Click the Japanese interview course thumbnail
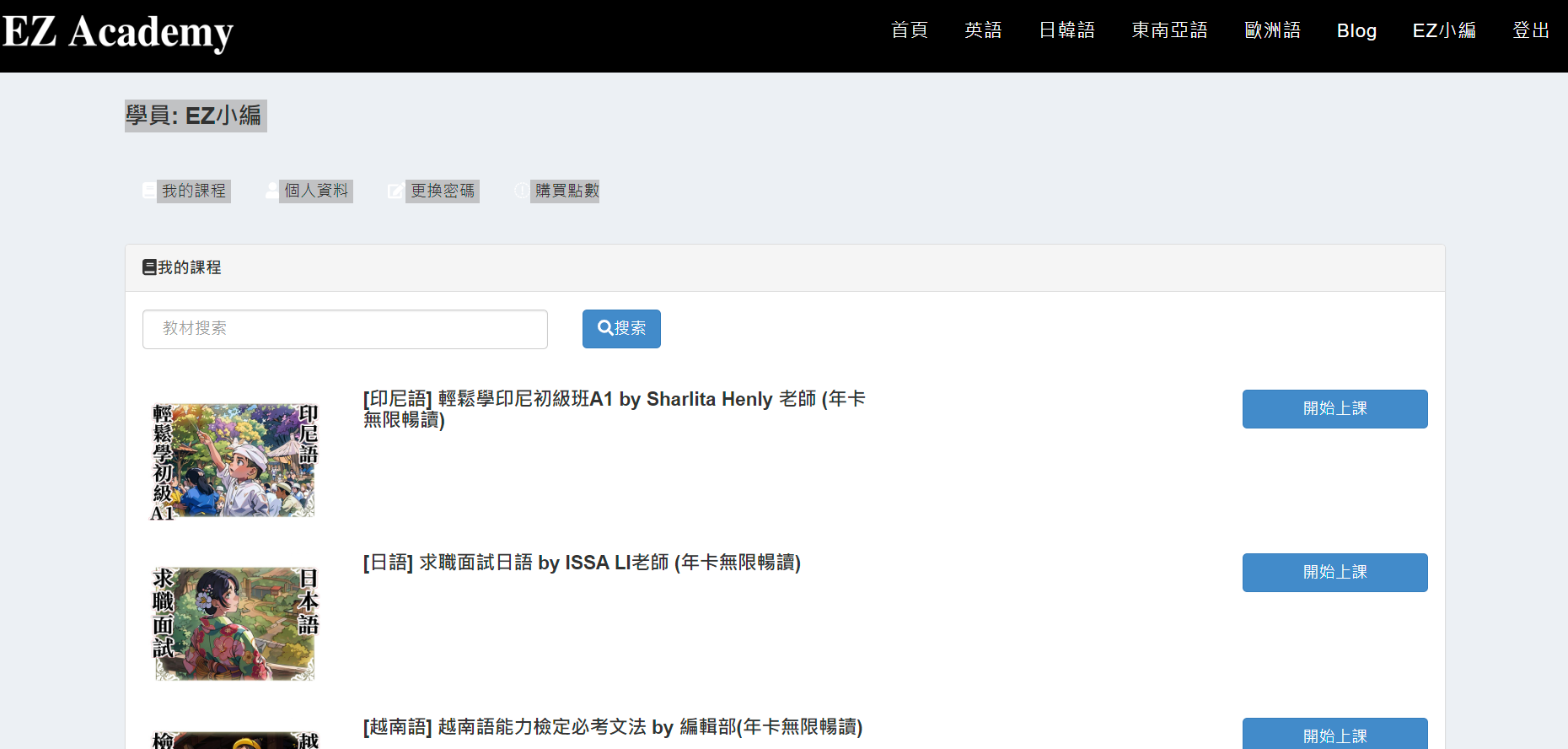 (x=234, y=624)
